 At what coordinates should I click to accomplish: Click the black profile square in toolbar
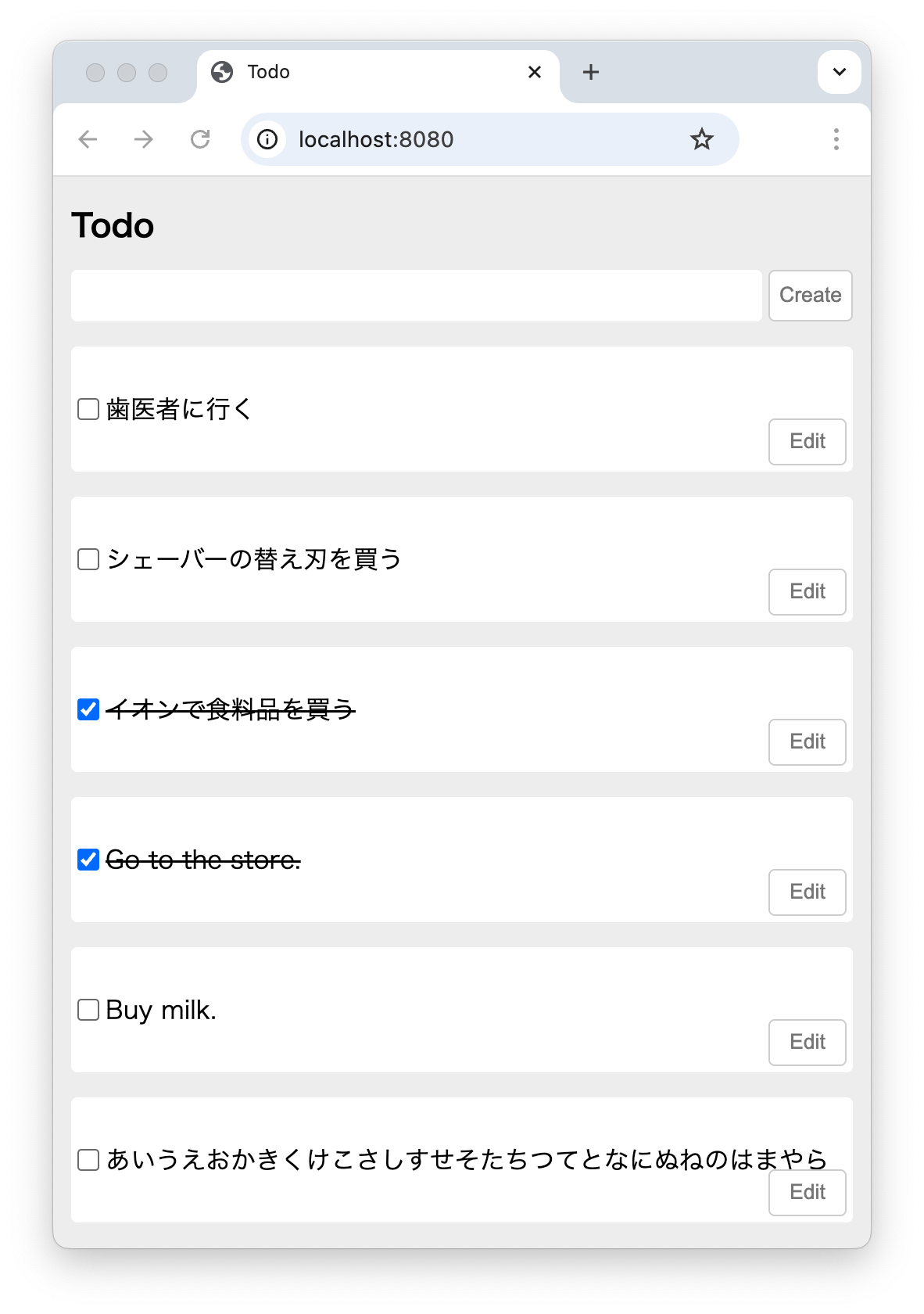coord(780,138)
